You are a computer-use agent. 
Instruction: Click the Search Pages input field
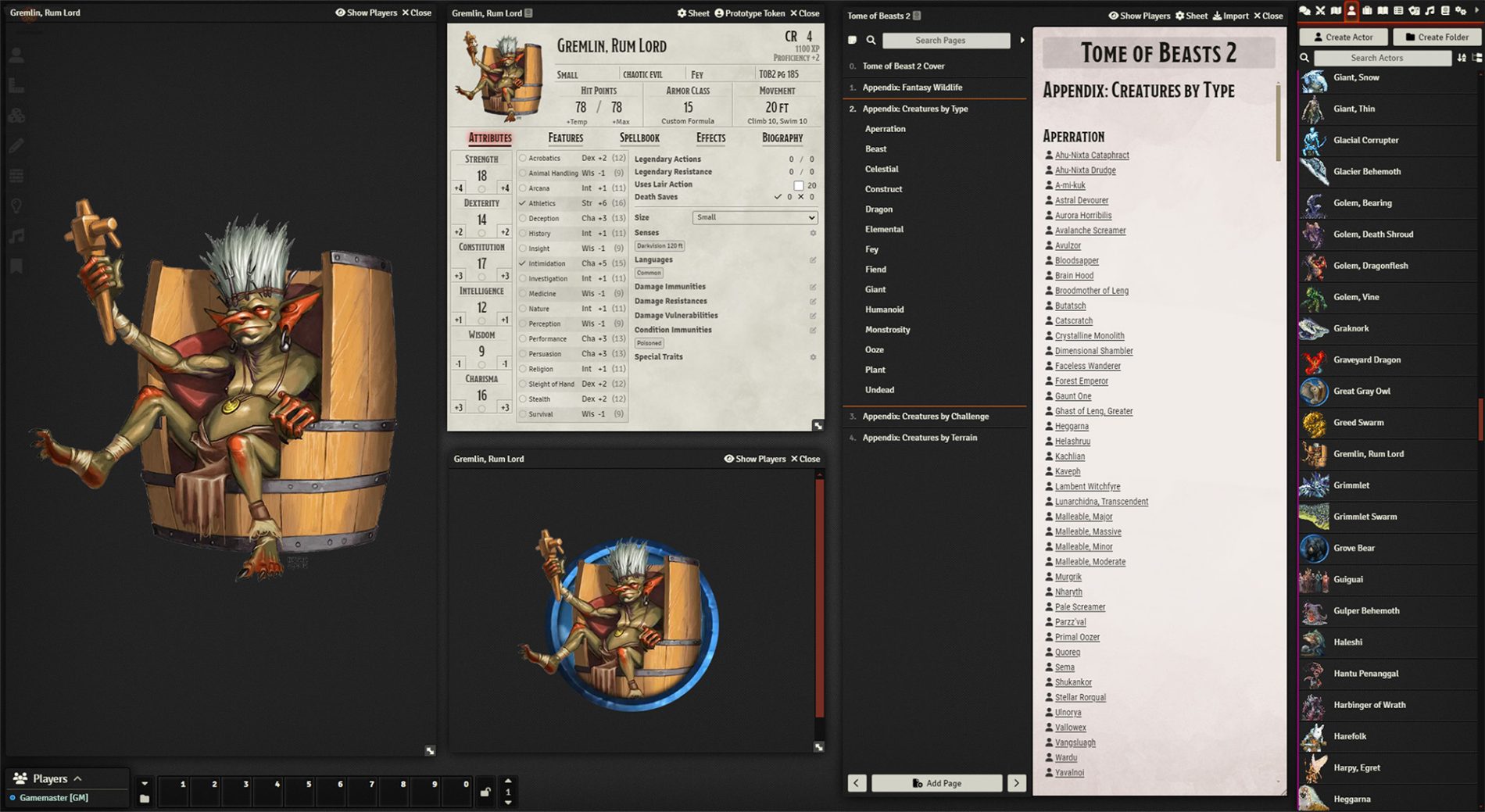tap(946, 40)
